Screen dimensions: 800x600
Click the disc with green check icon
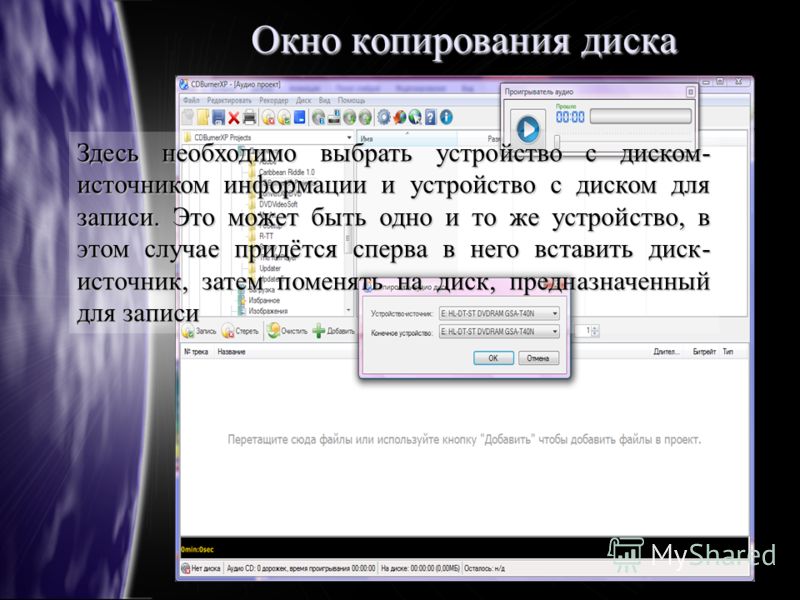pyautogui.click(x=284, y=118)
